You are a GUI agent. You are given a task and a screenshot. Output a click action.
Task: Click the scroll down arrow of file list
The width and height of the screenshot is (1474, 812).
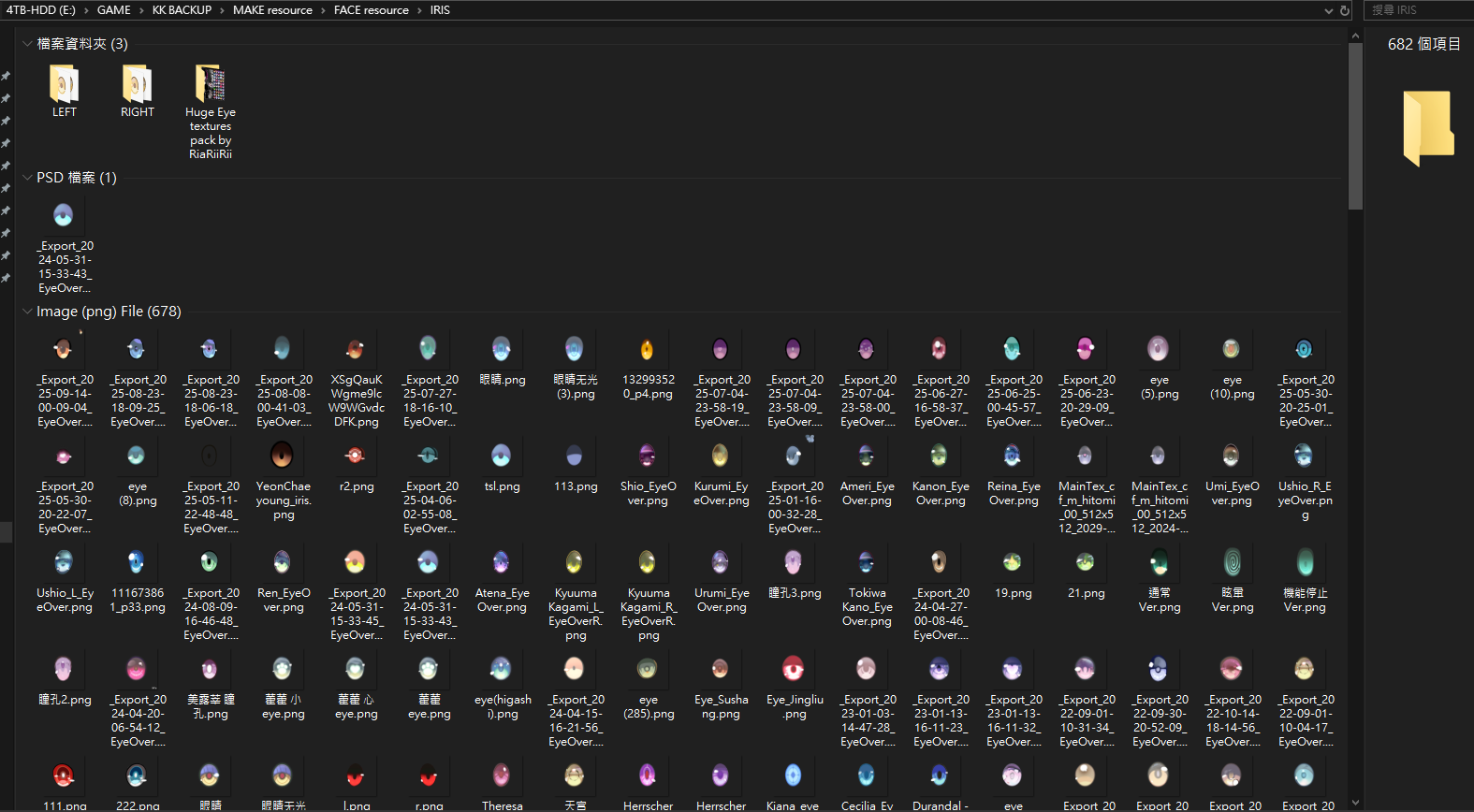coord(1355,803)
